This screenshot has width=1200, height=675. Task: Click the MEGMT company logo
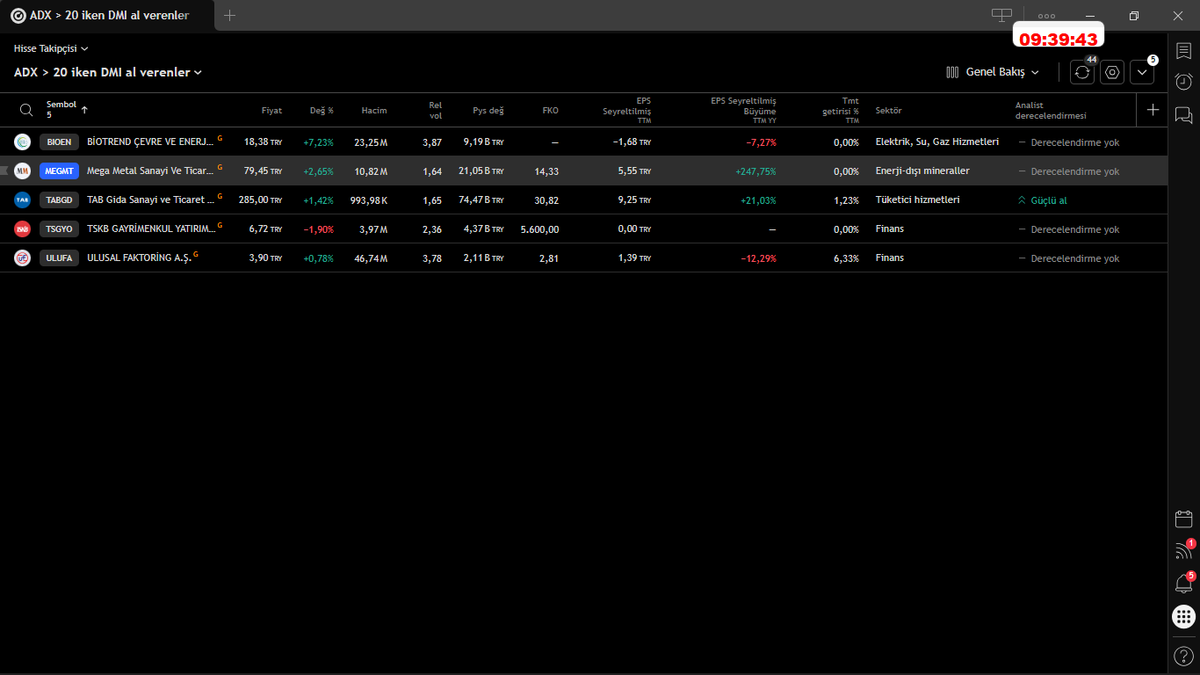22,171
